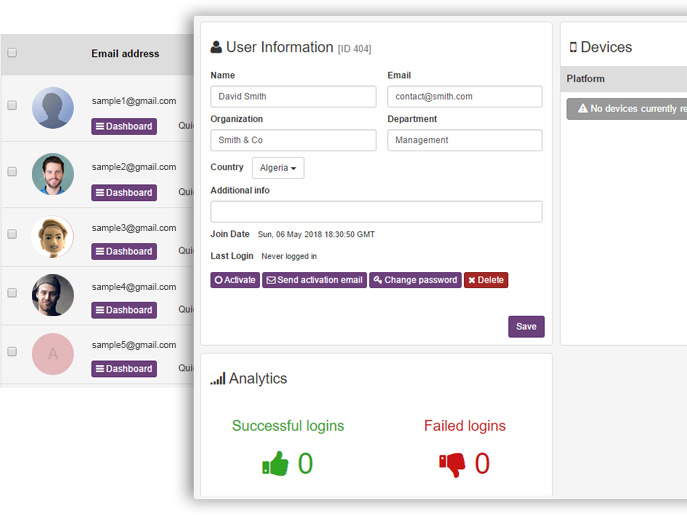Click the red thumbs-down failed logins icon

[452, 464]
